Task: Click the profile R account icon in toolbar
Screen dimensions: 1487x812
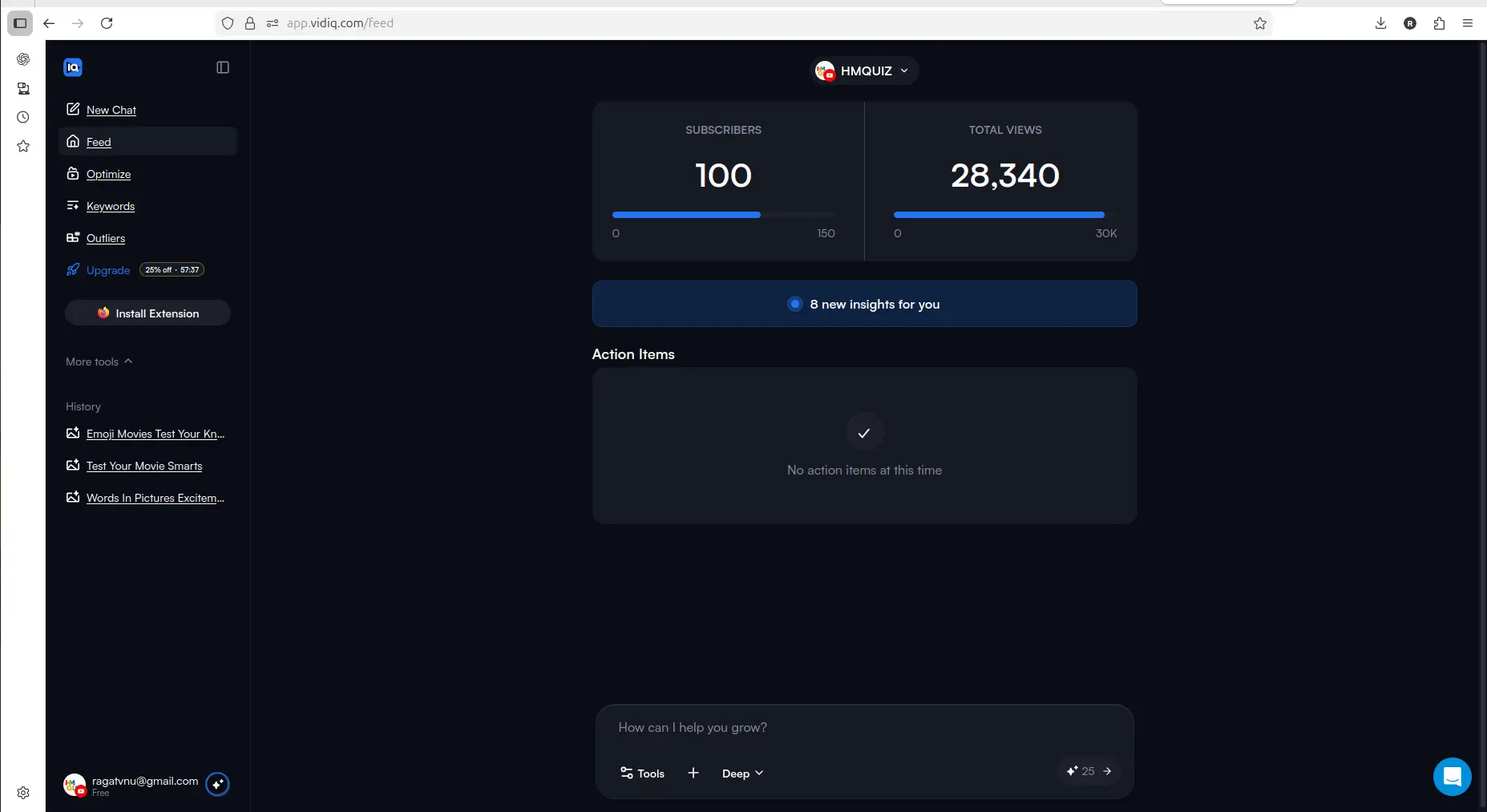Action: coord(1410,23)
